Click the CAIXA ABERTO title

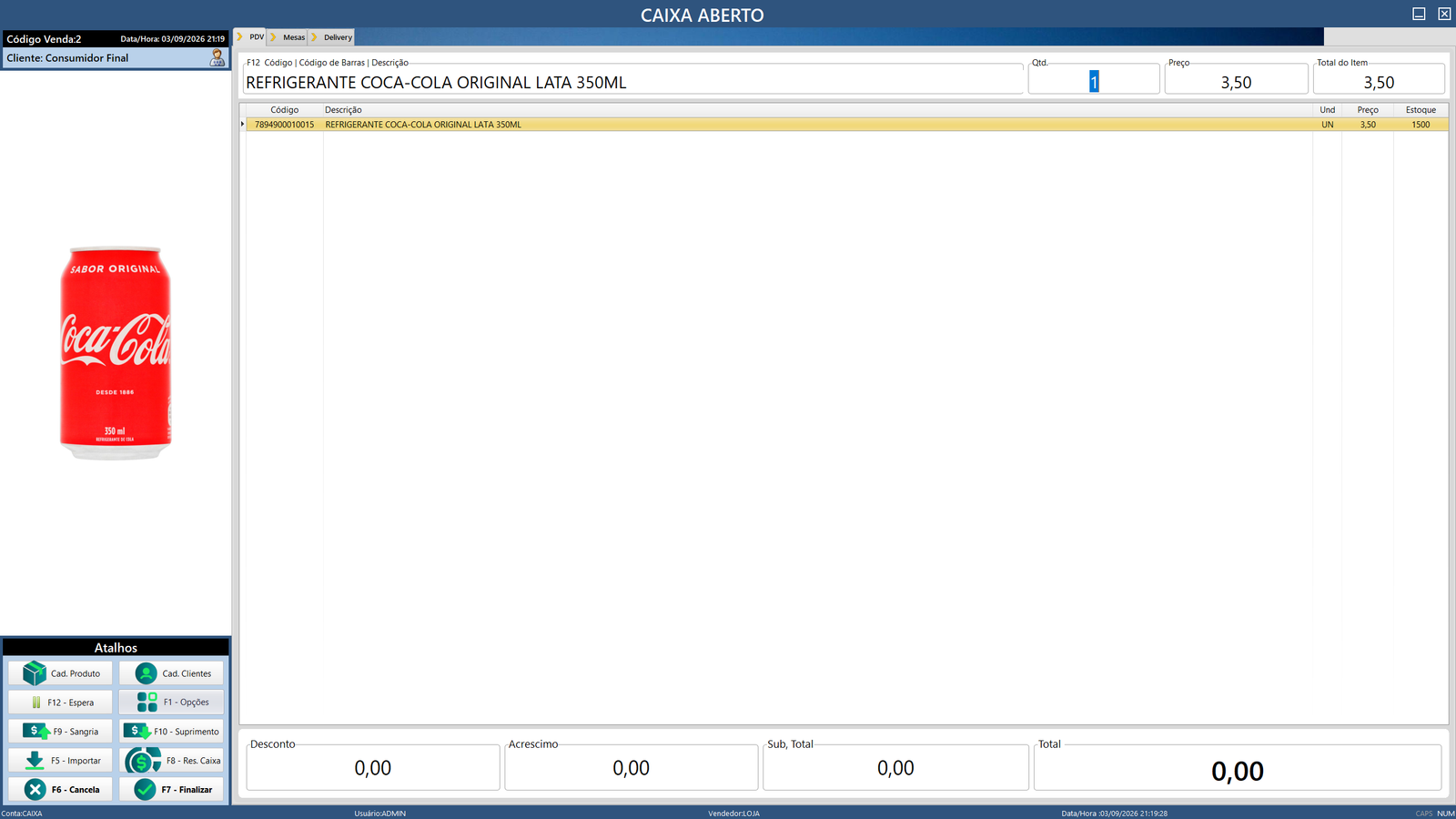[703, 15]
